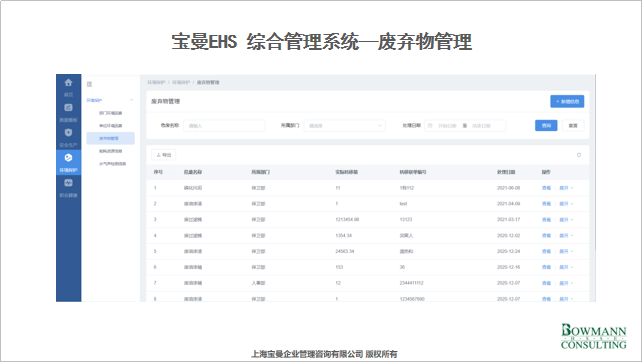This screenshot has height=363, width=643.
Task: Expand 展开 for row 7
Action: (566, 283)
